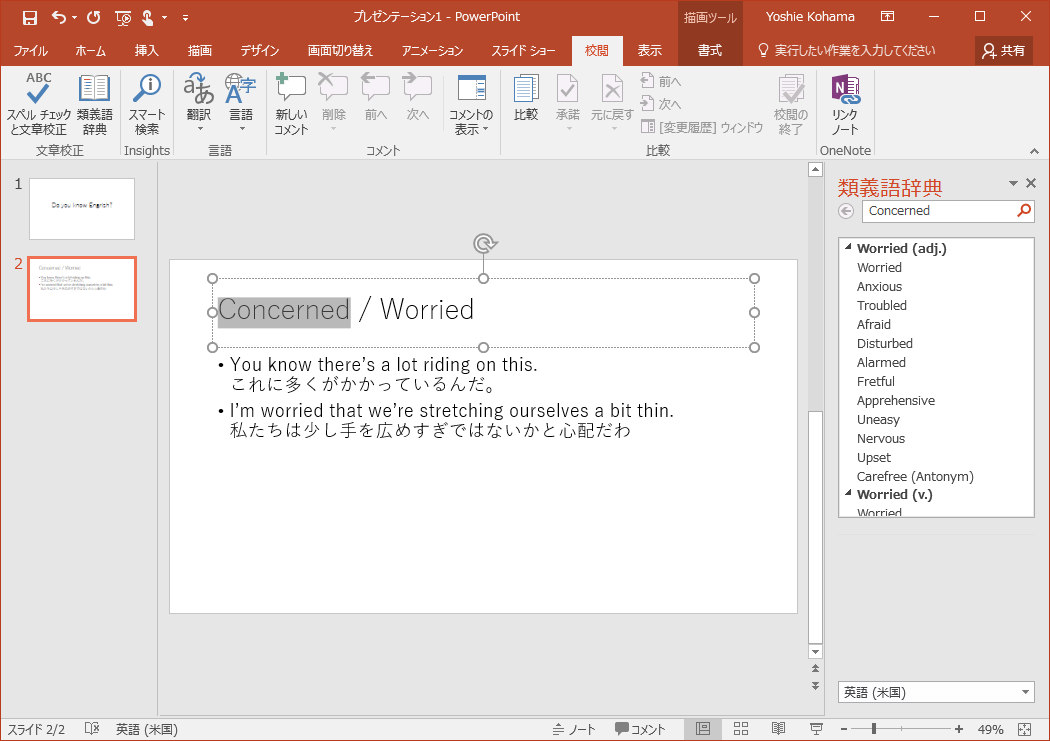This screenshot has height=741, width=1050.
Task: Launch Smart Lookup (スマート検索)
Action: (147, 104)
